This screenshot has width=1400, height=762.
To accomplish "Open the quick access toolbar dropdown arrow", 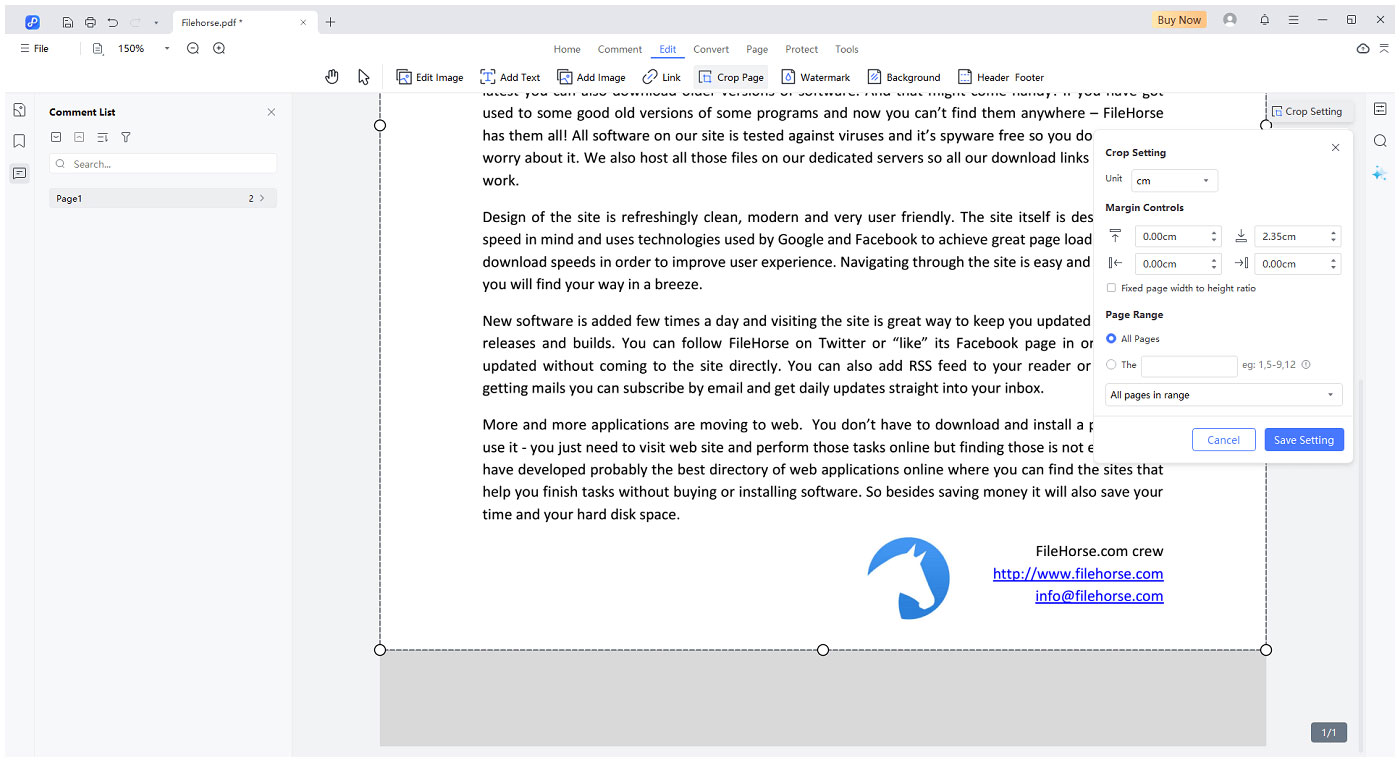I will coord(156,22).
